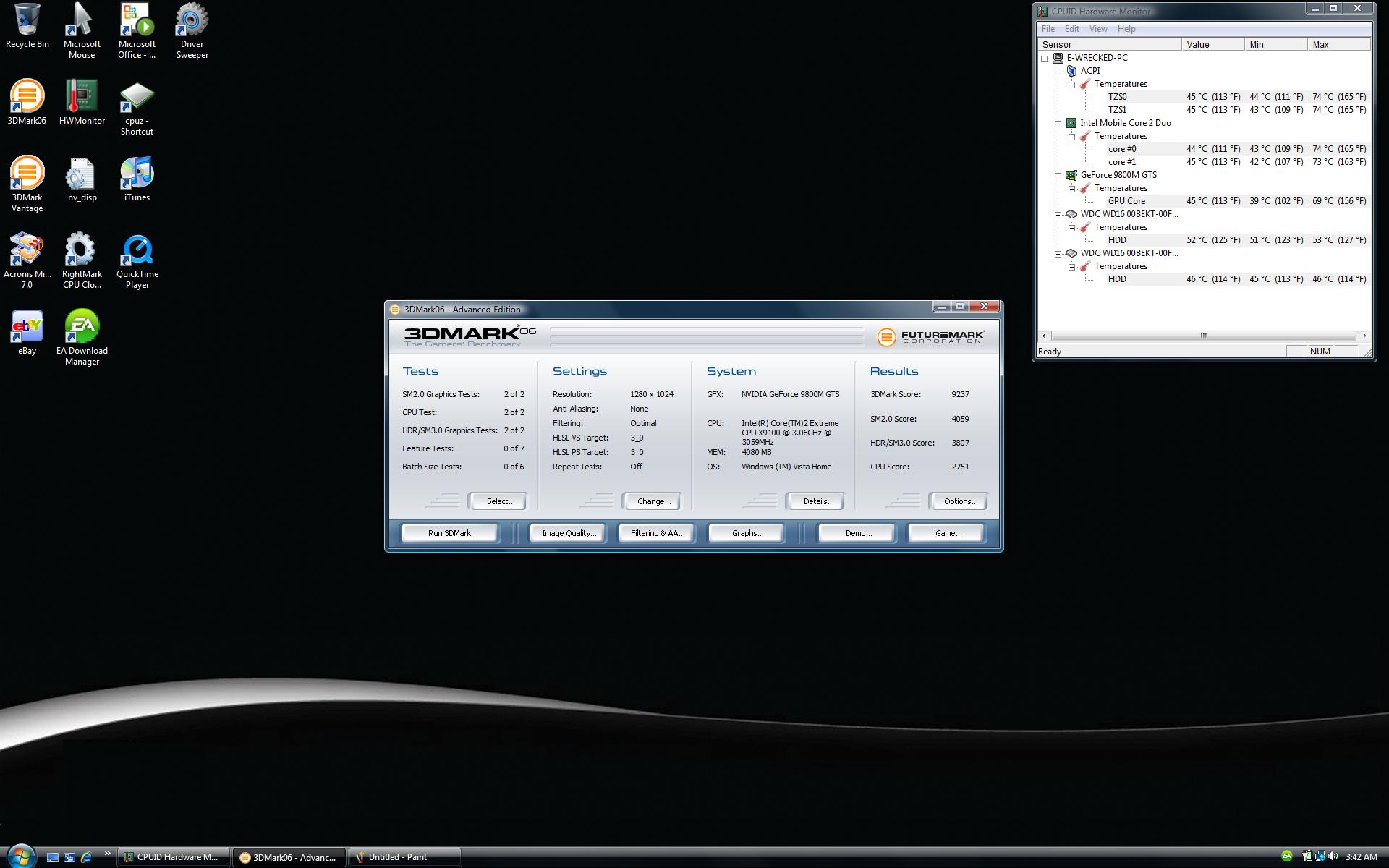The height and width of the screenshot is (868, 1389).
Task: Open Microsoft Office desktop shortcut
Action: pyautogui.click(x=137, y=30)
